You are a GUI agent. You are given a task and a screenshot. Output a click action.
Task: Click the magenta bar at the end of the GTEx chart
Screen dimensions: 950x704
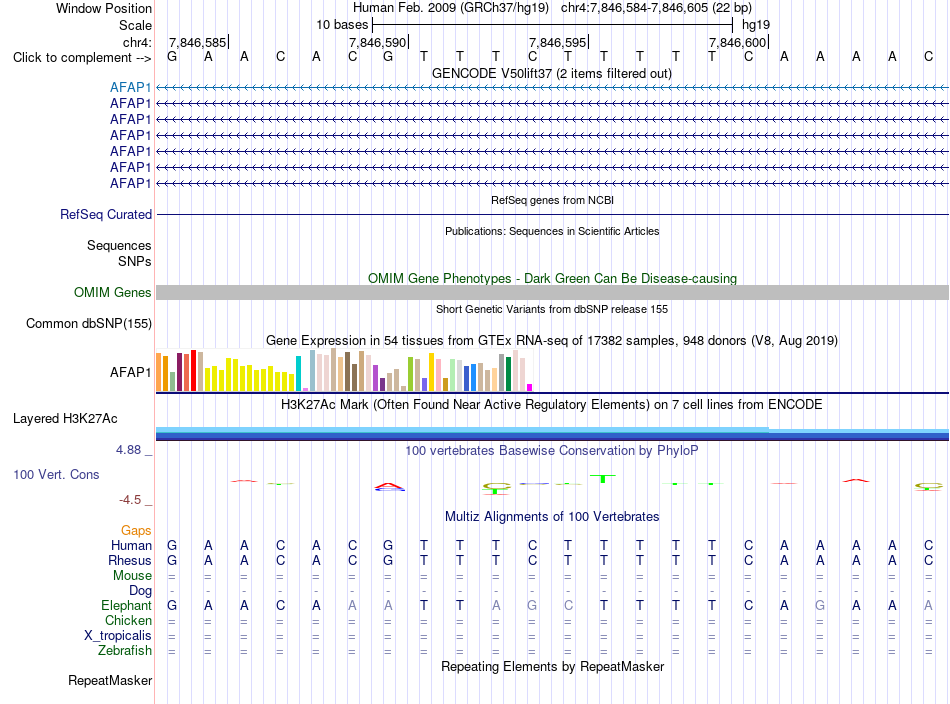coord(530,387)
